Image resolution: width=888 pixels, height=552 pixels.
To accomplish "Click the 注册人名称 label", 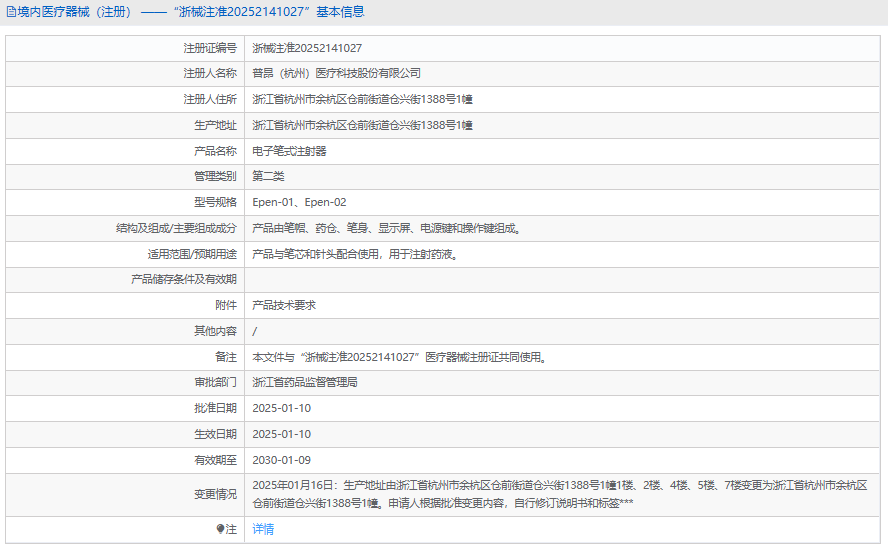I will point(210,73).
